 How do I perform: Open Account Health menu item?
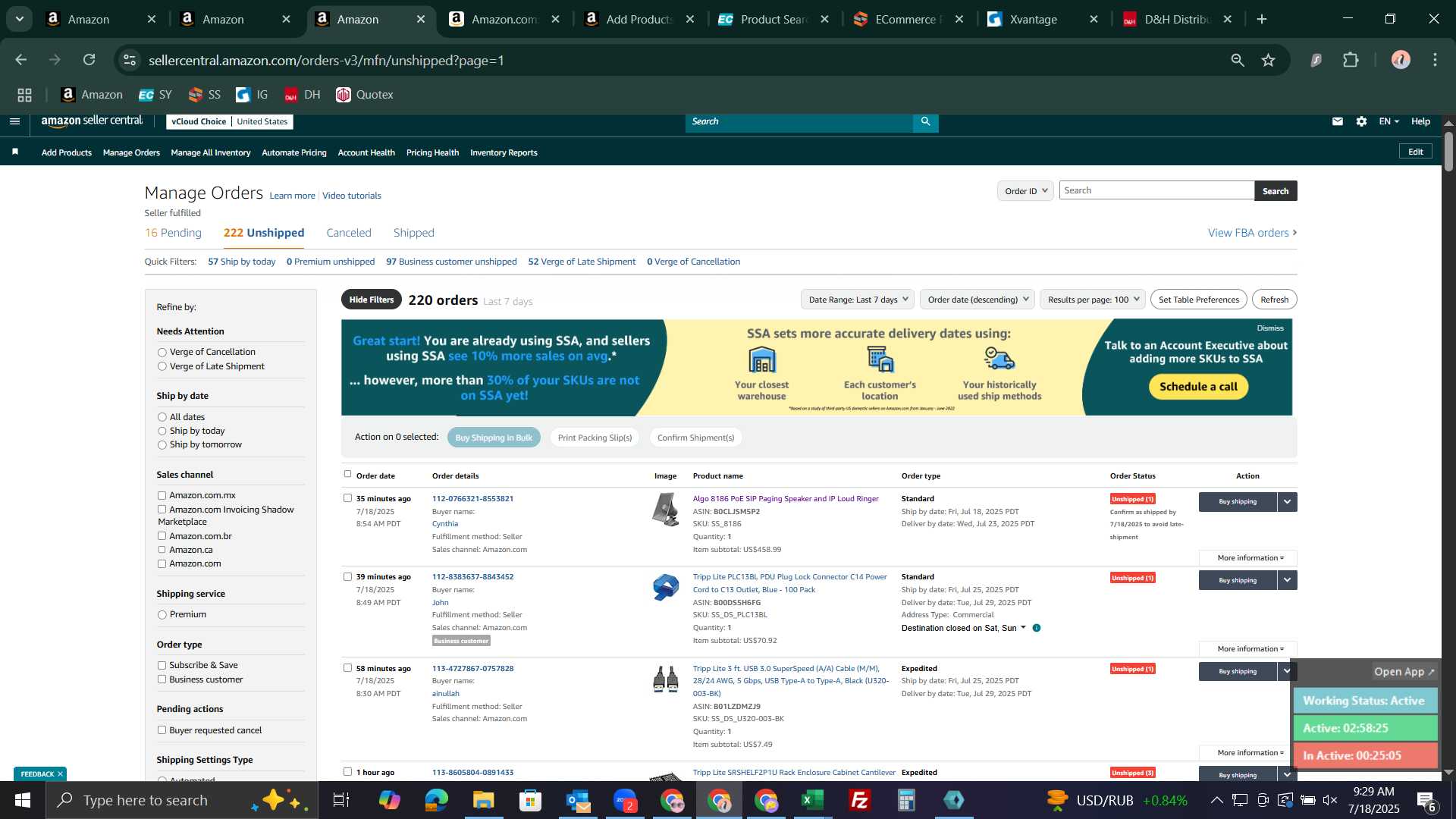(x=366, y=153)
